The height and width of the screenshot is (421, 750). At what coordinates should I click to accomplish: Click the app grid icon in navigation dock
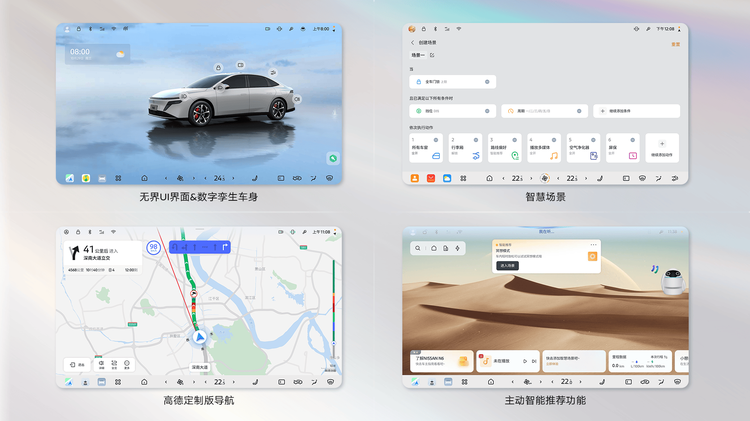(117, 382)
